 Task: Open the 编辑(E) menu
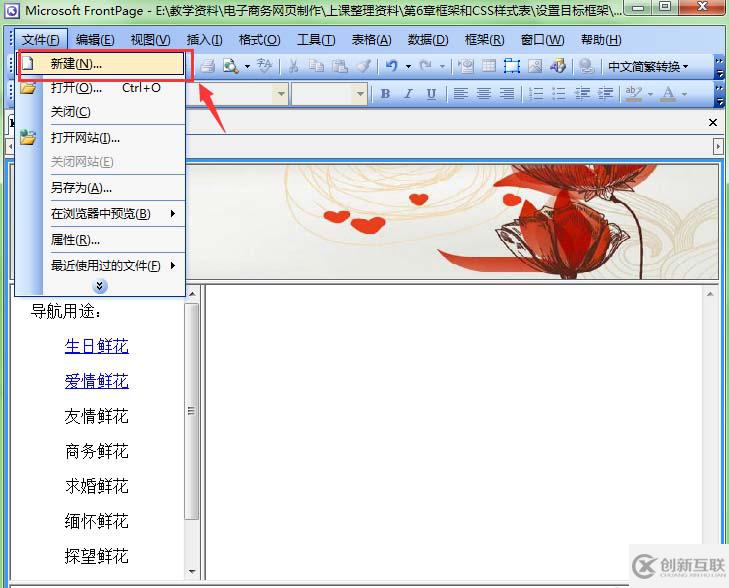pyautogui.click(x=95, y=40)
